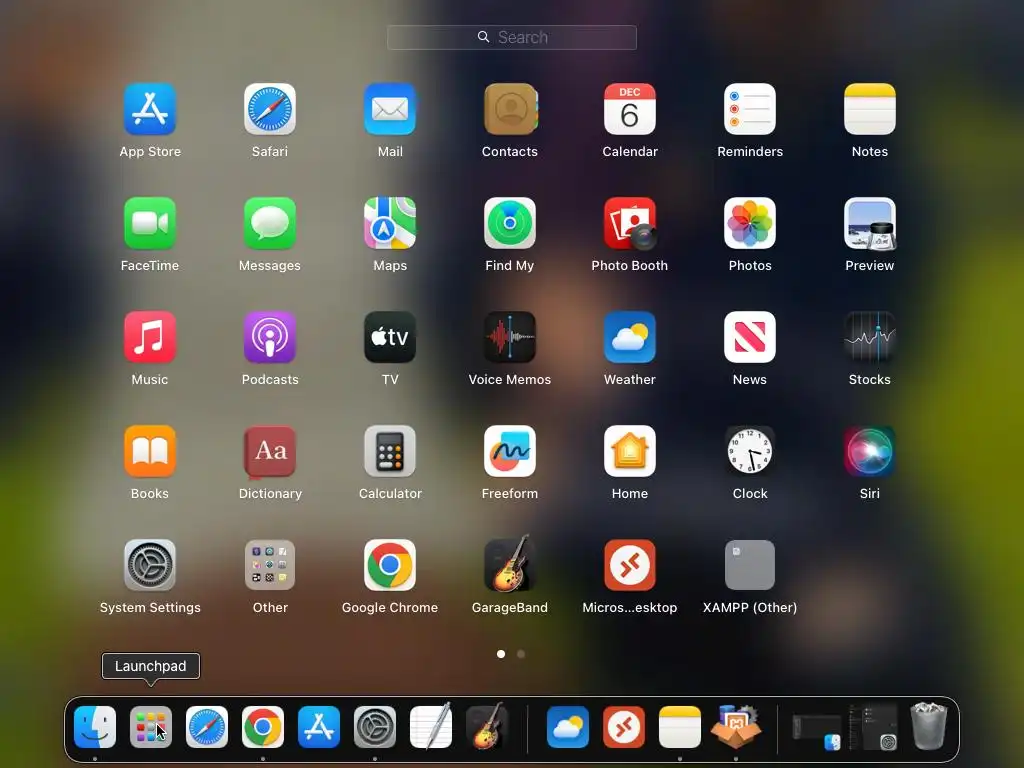
Task: Launch the News app
Action: [750, 337]
